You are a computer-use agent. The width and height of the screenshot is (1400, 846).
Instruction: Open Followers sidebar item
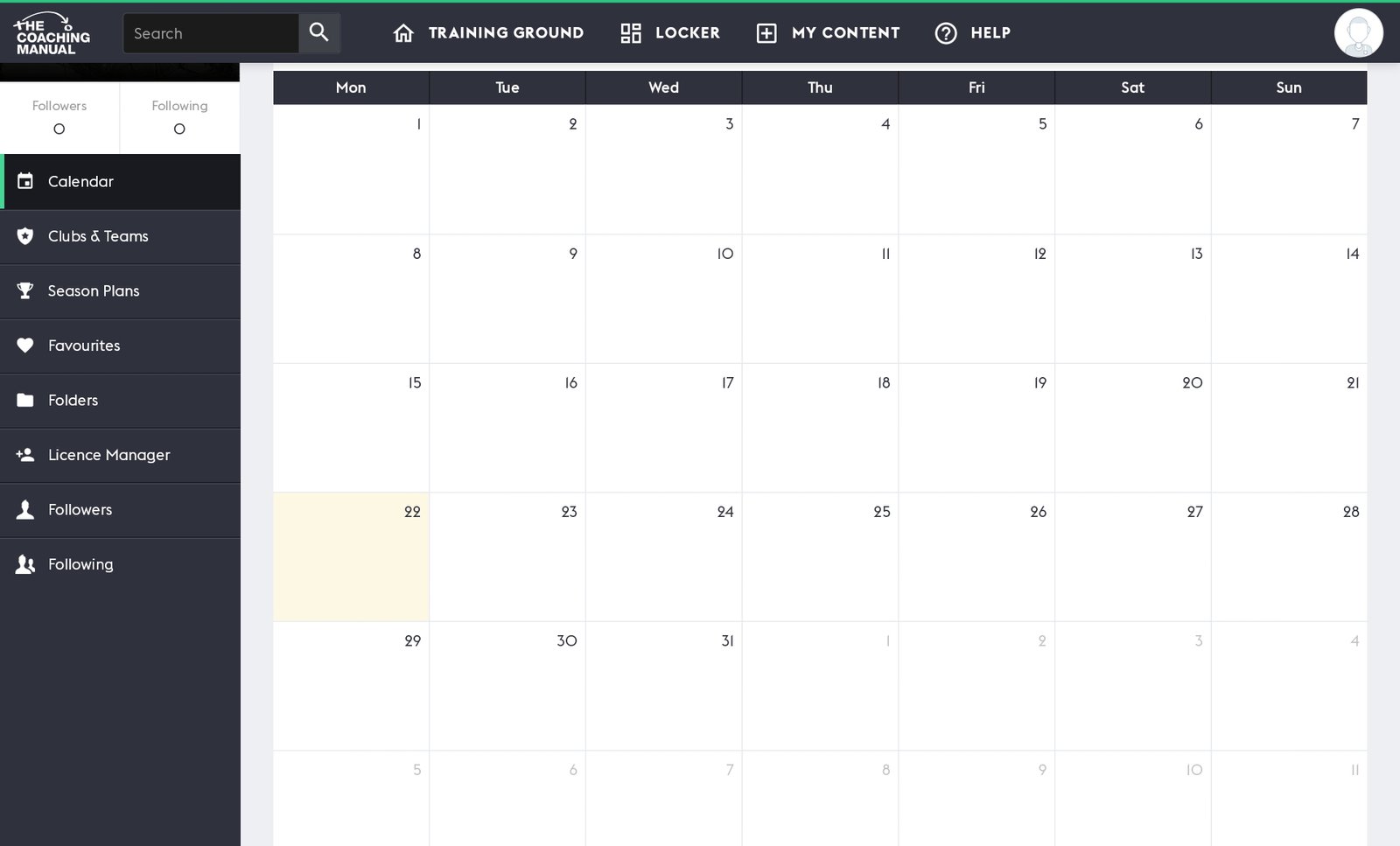click(120, 510)
